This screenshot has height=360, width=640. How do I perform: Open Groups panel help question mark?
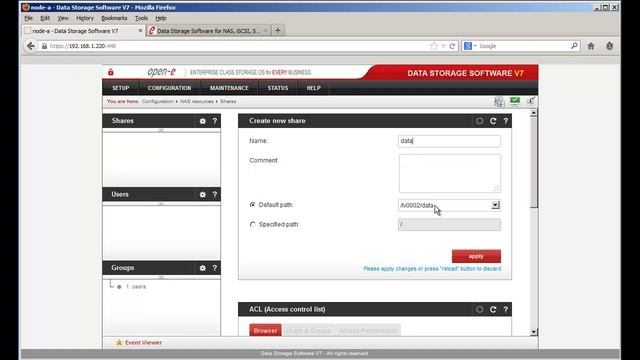click(x=215, y=268)
